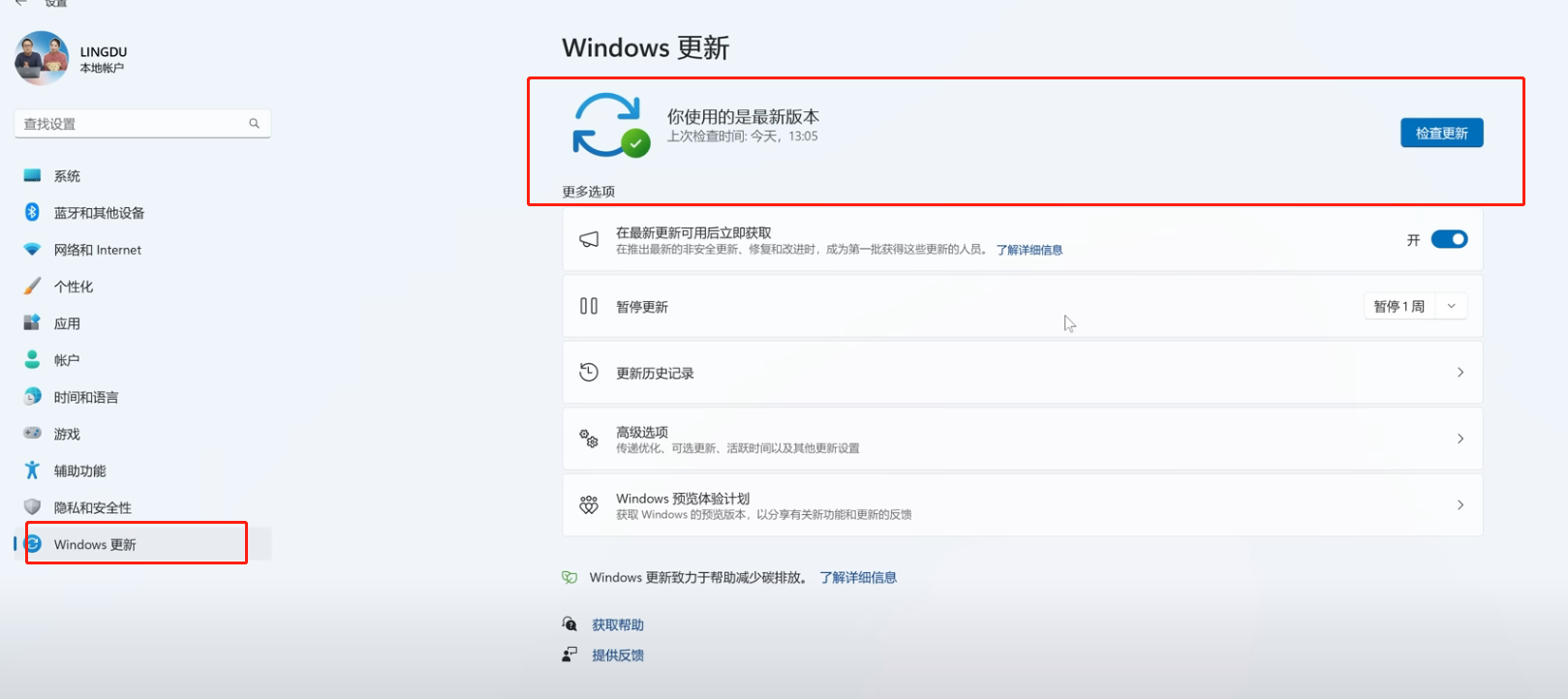Open 更新历史记录 via its chevron
The height and width of the screenshot is (699, 1568).
click(x=1460, y=373)
